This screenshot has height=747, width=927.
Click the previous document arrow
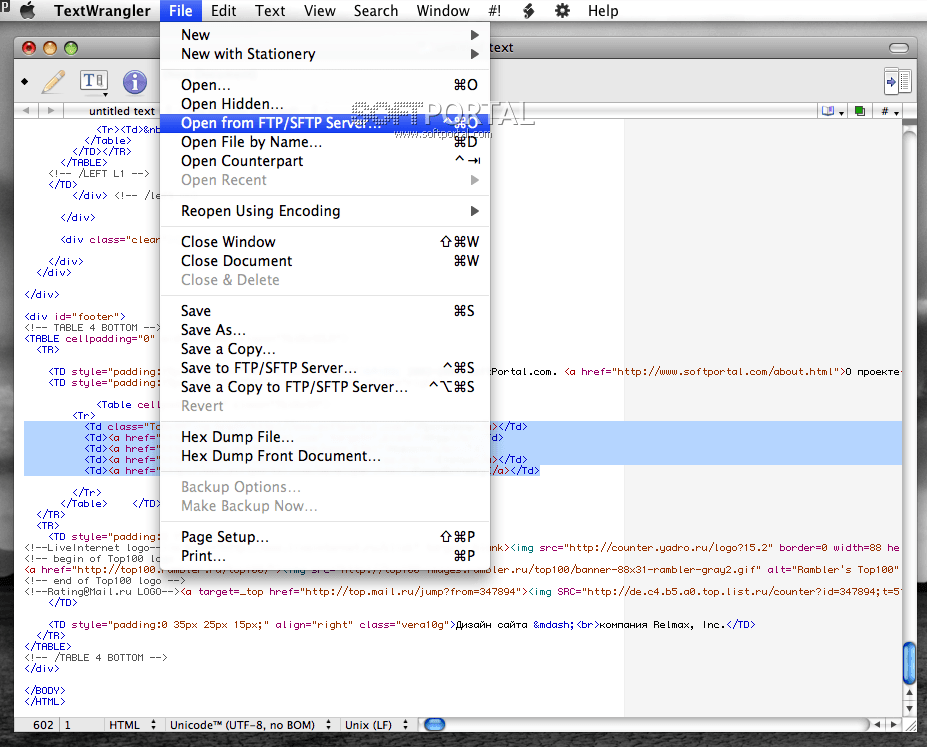(x=26, y=111)
